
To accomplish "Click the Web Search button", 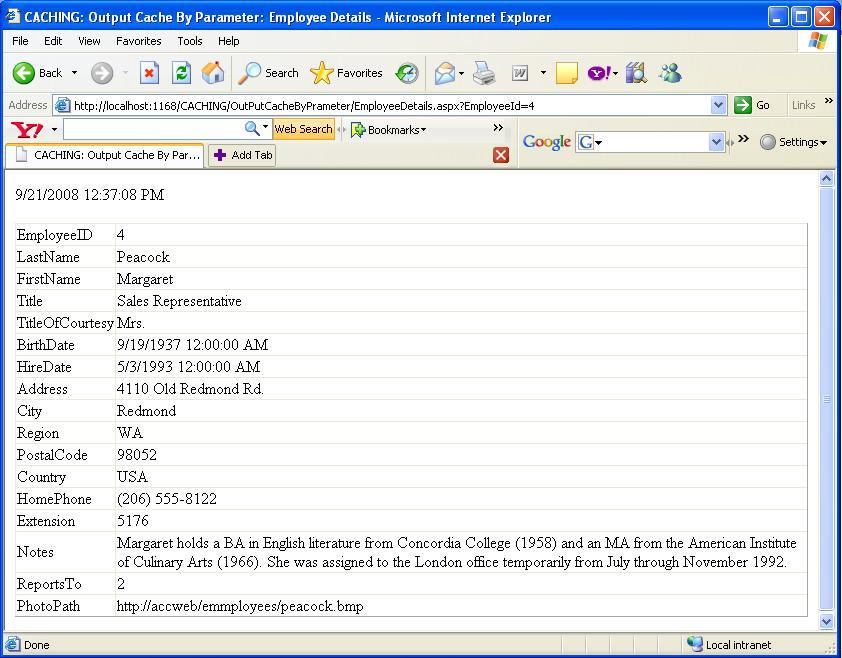I will (x=303, y=129).
